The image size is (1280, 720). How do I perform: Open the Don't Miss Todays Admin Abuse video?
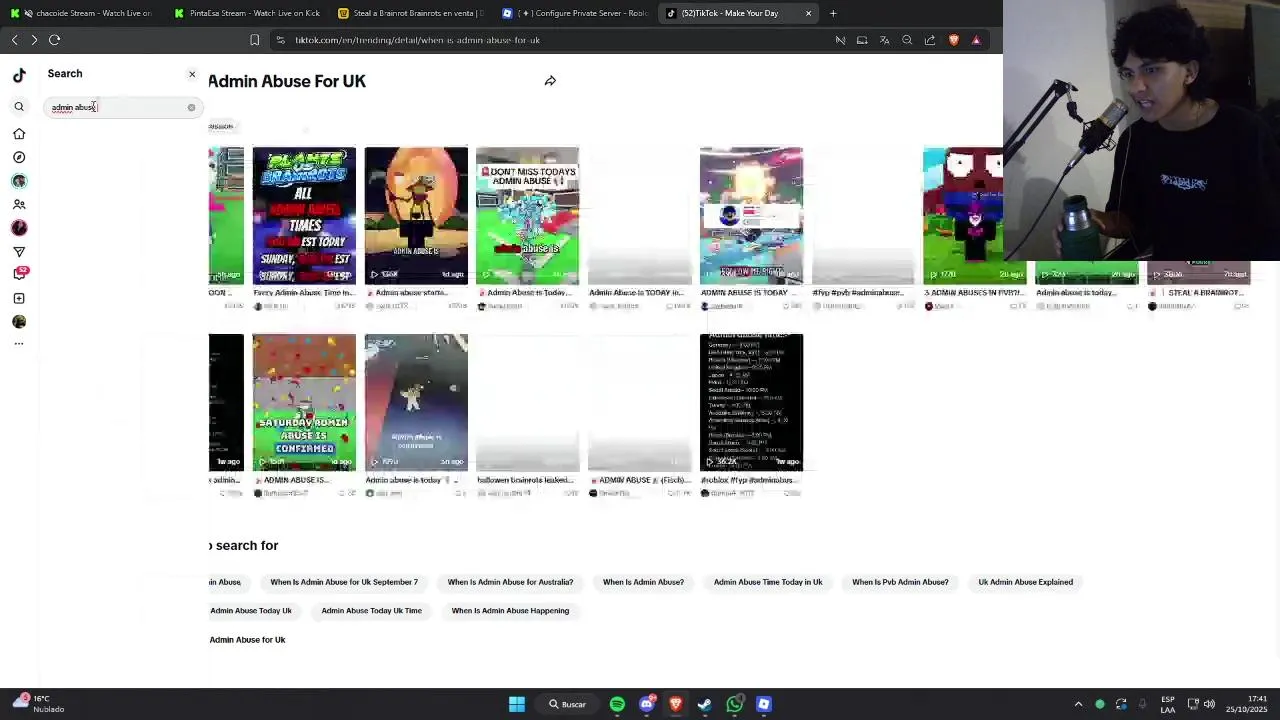tap(527, 216)
